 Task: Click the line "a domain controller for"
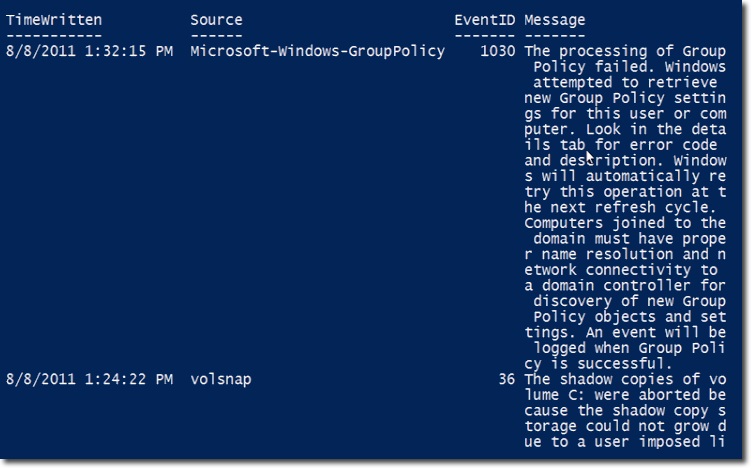624,285
